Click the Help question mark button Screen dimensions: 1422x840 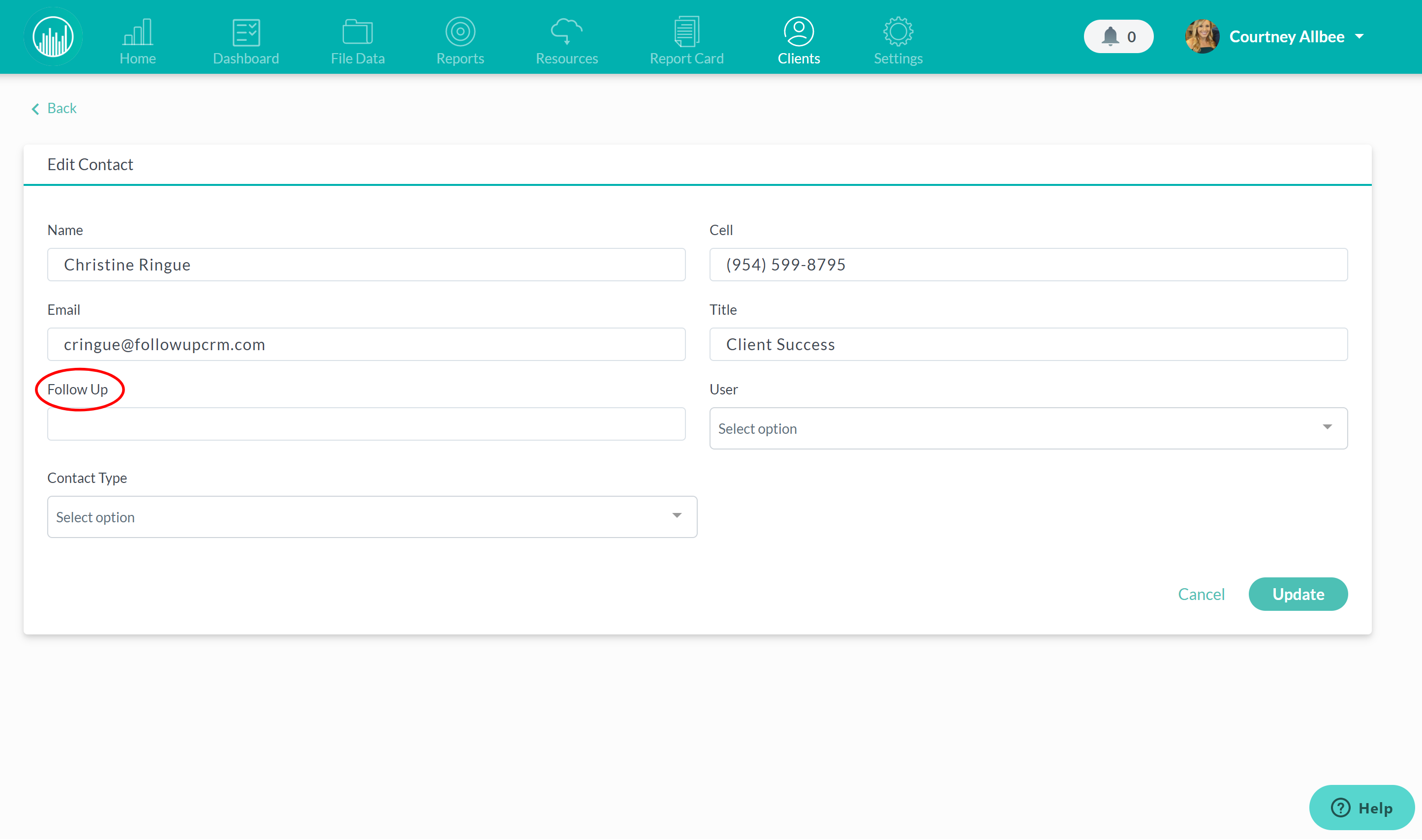[x=1361, y=807]
